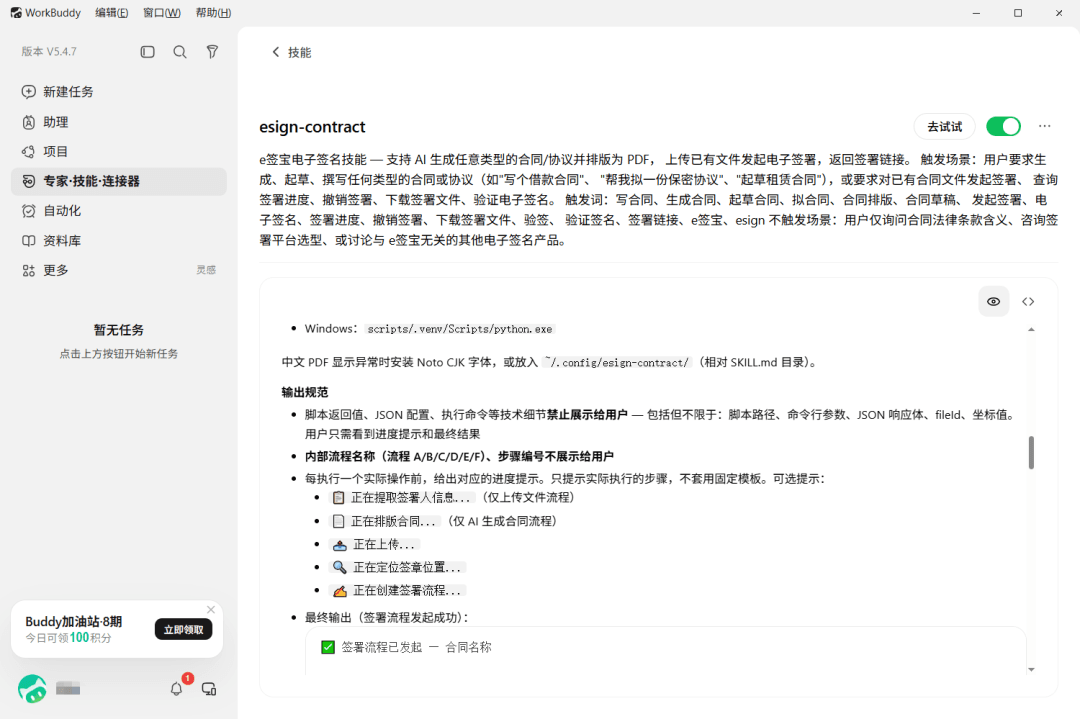Open the user avatar profile
The image size is (1080, 719).
[x=32, y=689]
